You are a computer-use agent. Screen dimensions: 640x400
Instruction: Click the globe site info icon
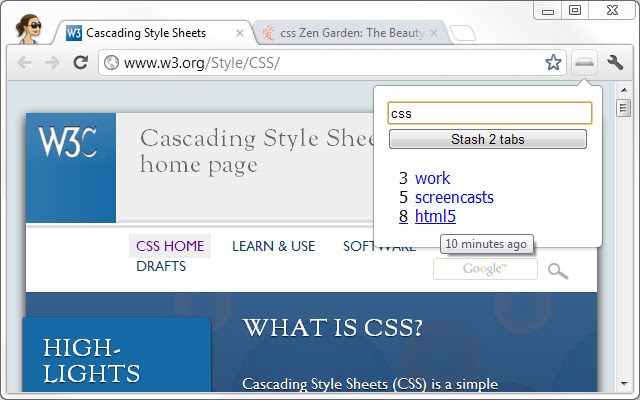click(x=111, y=63)
